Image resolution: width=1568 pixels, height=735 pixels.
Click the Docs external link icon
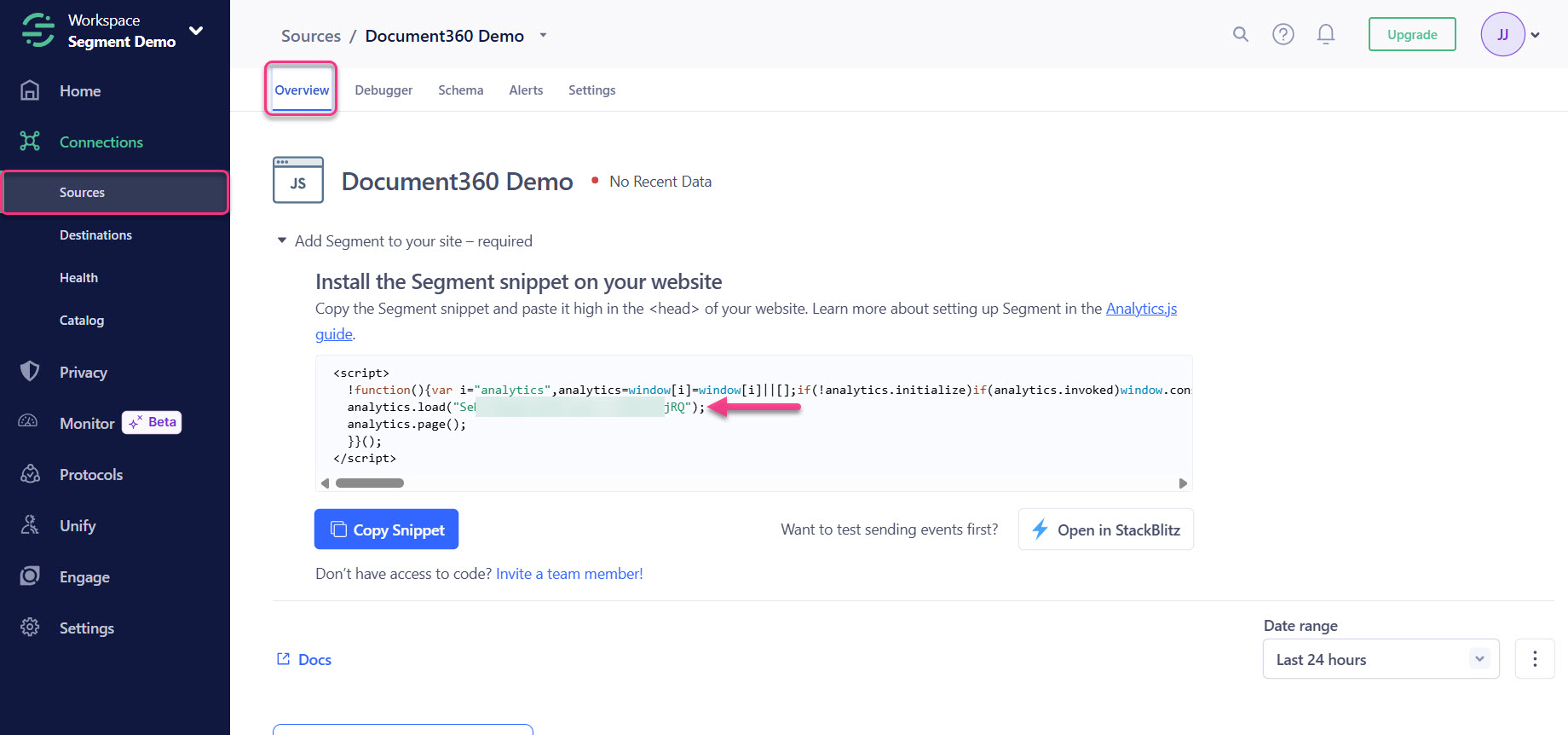[284, 658]
